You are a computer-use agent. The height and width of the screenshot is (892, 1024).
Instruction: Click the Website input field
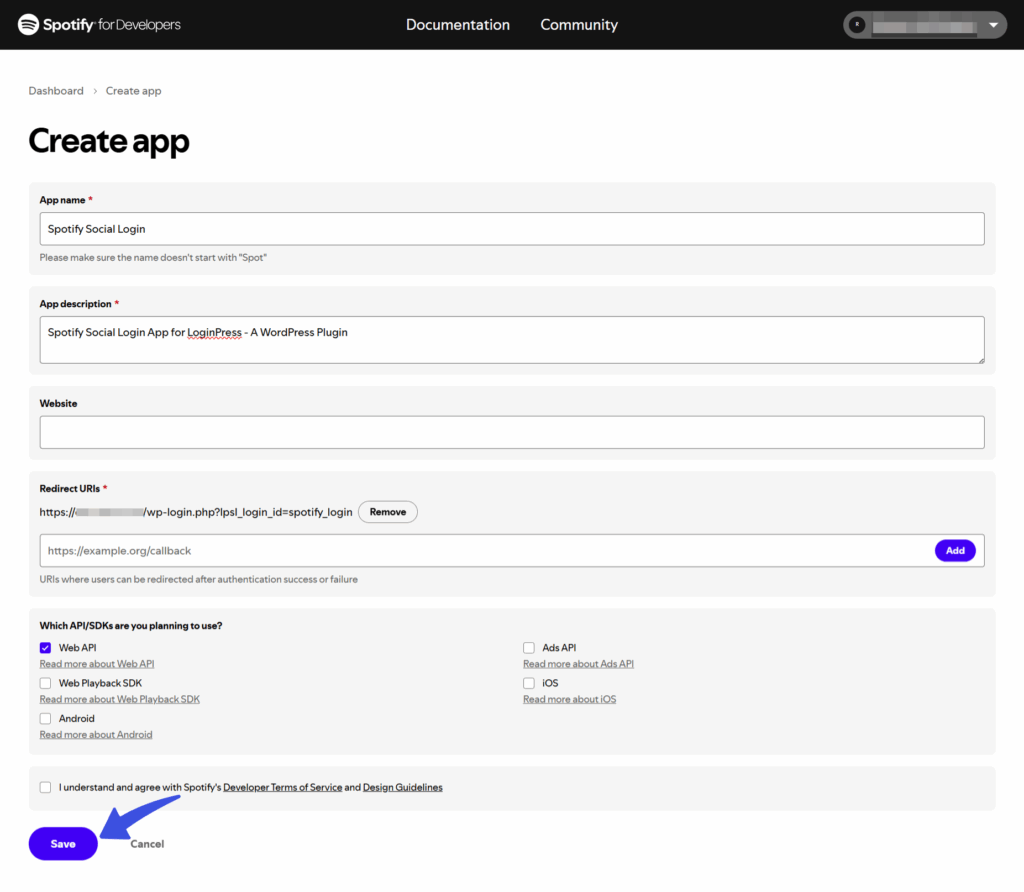[x=512, y=432]
